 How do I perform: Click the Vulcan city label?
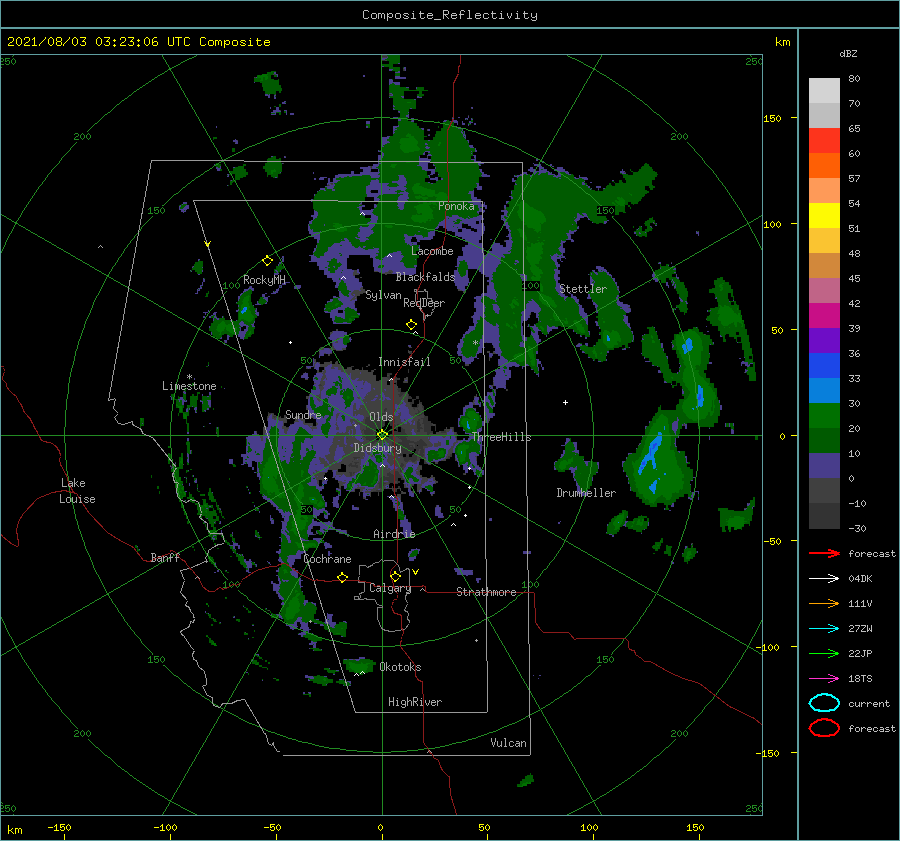pos(508,743)
